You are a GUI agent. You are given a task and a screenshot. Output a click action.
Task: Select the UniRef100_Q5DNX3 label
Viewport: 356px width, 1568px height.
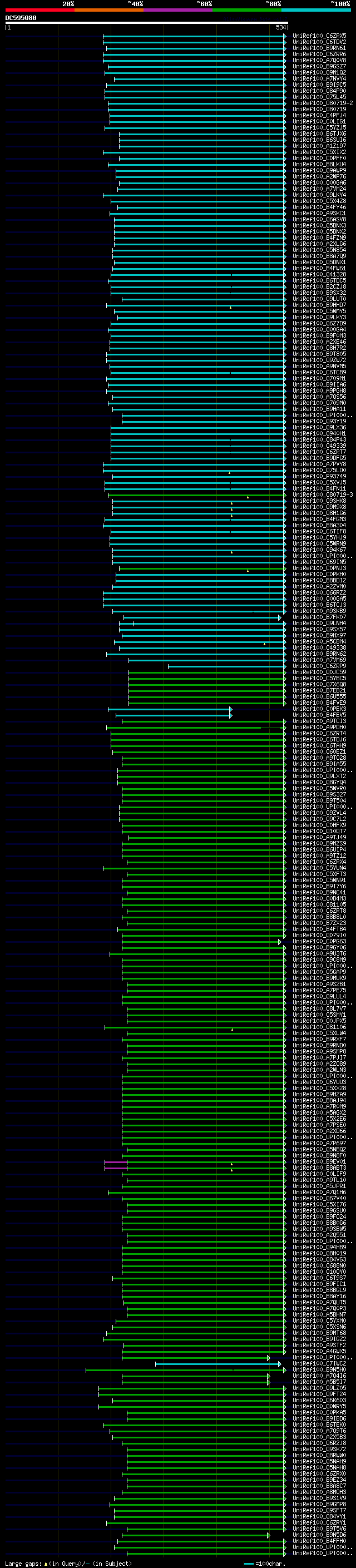click(319, 225)
